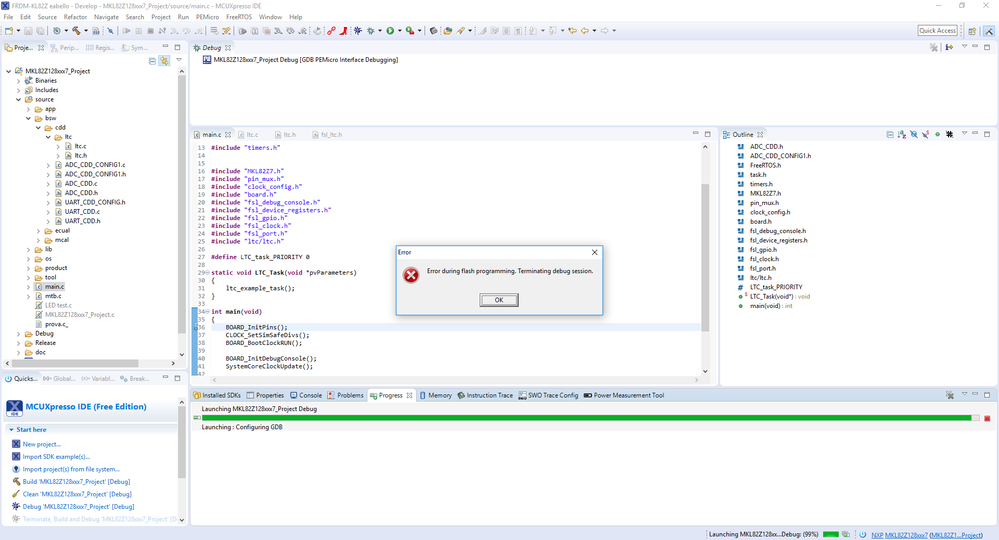Click the Quick Access input field
999x540 pixels.
click(x=937, y=31)
